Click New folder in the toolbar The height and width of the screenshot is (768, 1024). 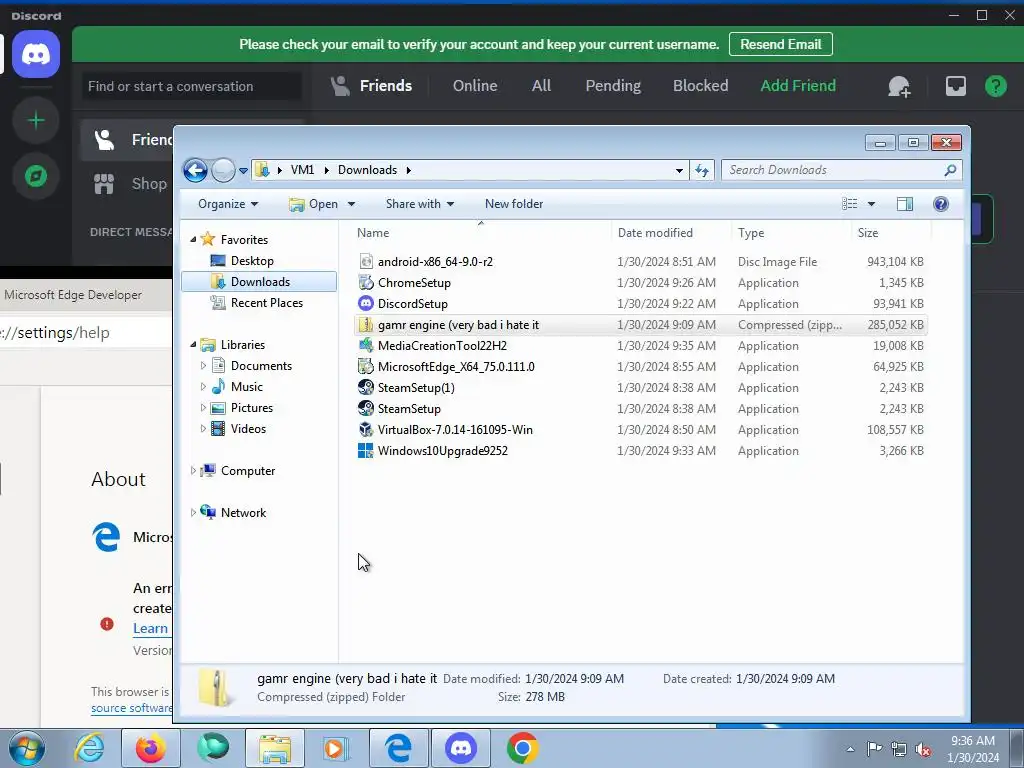(x=514, y=204)
